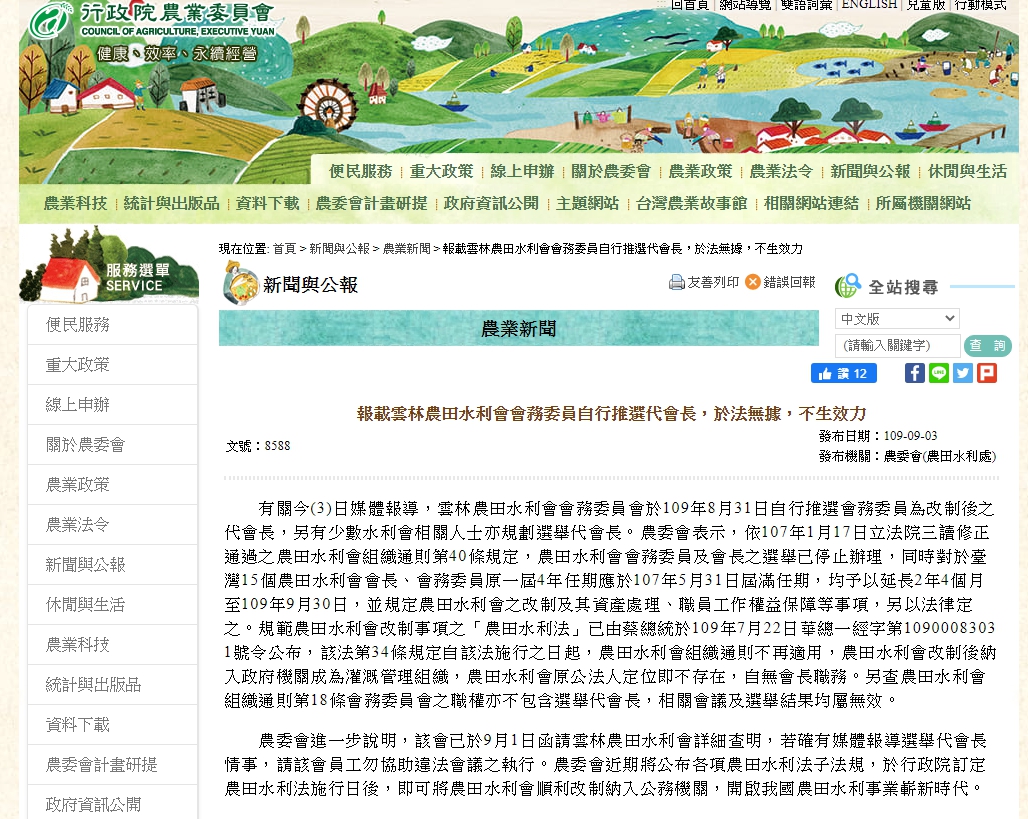The height and width of the screenshot is (819, 1028).
Task: Switch to ENGLISH version
Action: (869, 5)
